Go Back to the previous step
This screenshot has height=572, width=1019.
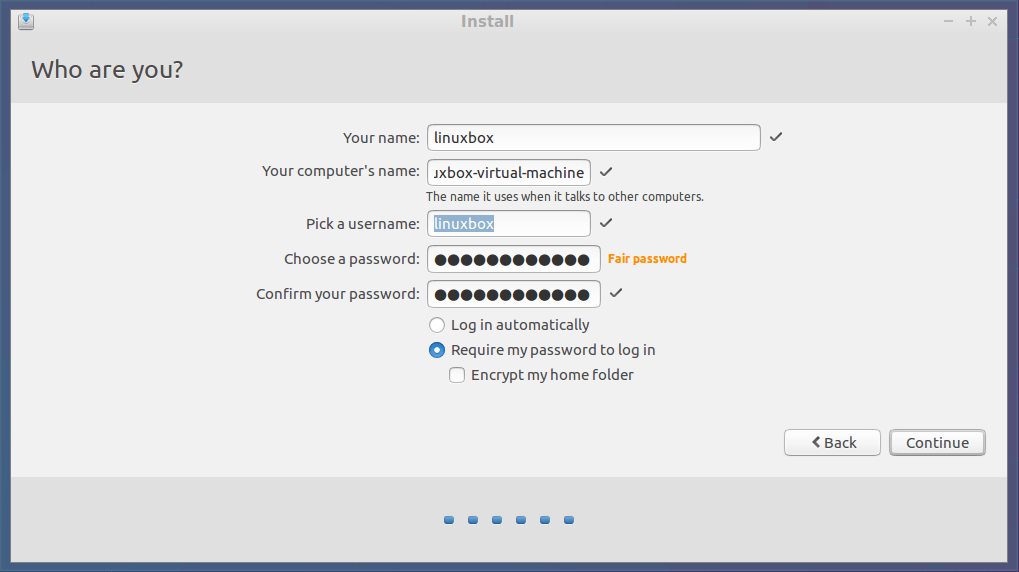tap(832, 443)
